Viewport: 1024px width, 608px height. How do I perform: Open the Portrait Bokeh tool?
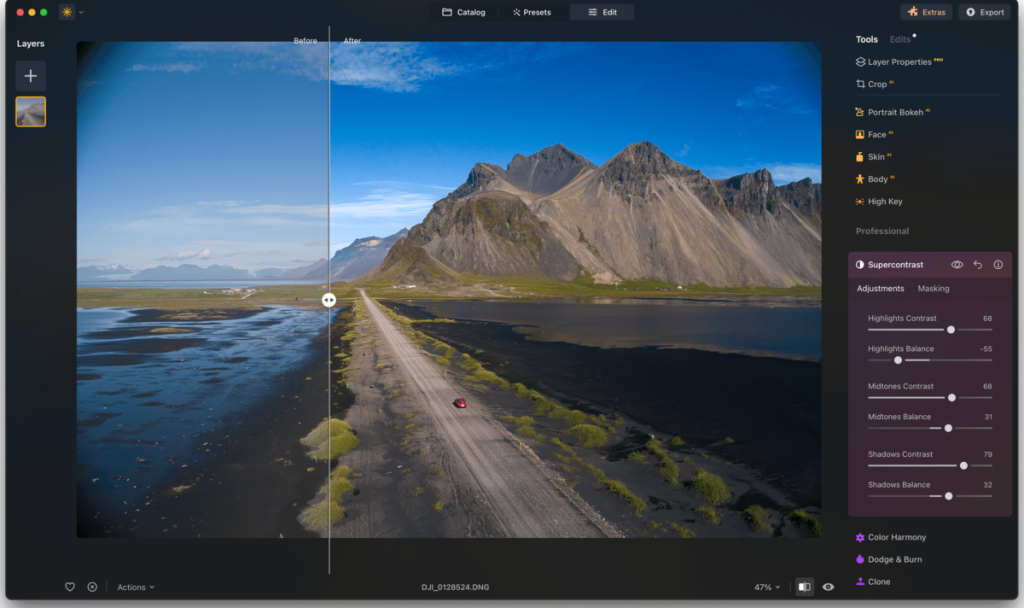pyautogui.click(x=892, y=112)
